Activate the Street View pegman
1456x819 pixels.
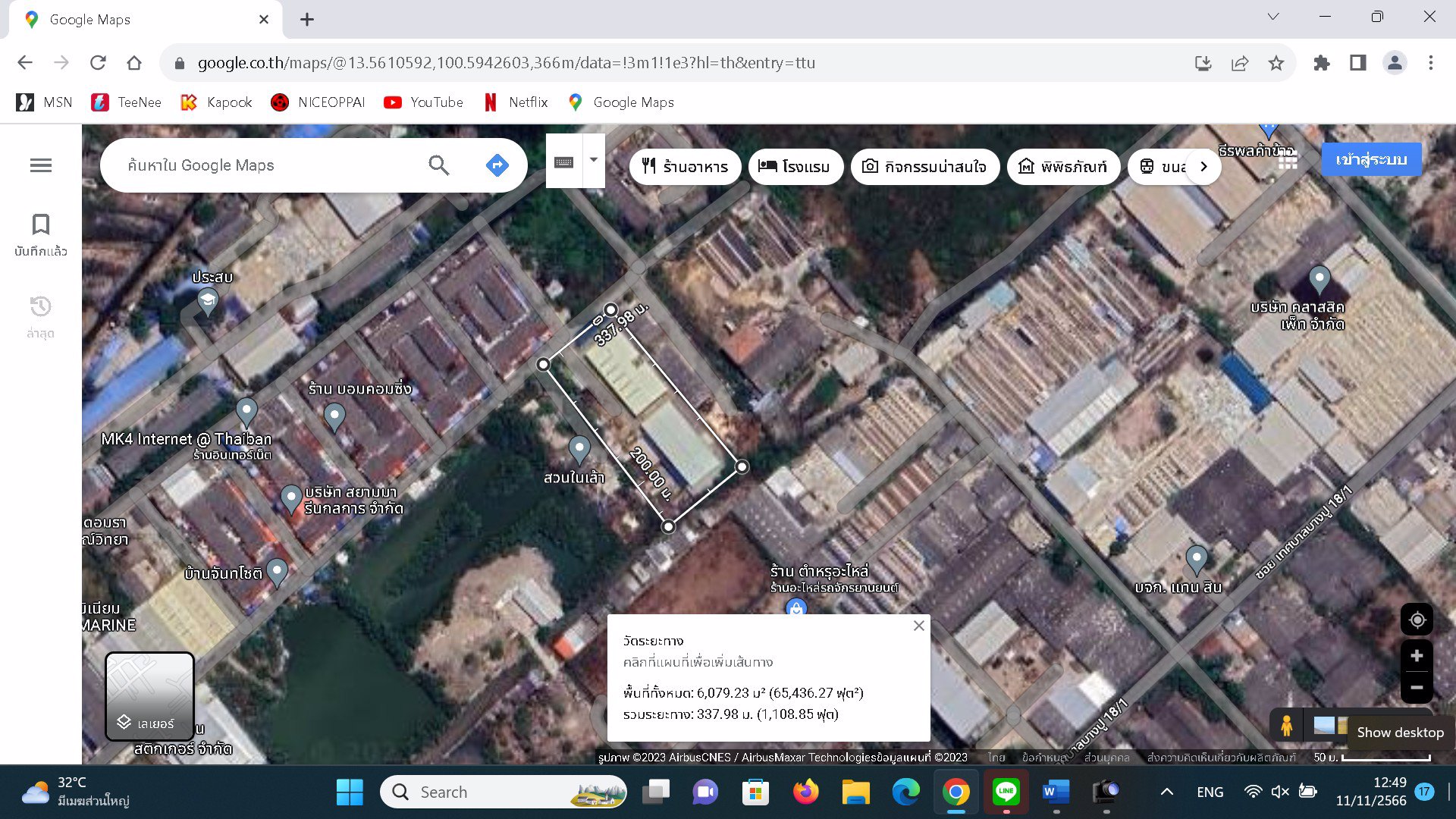click(x=1286, y=726)
